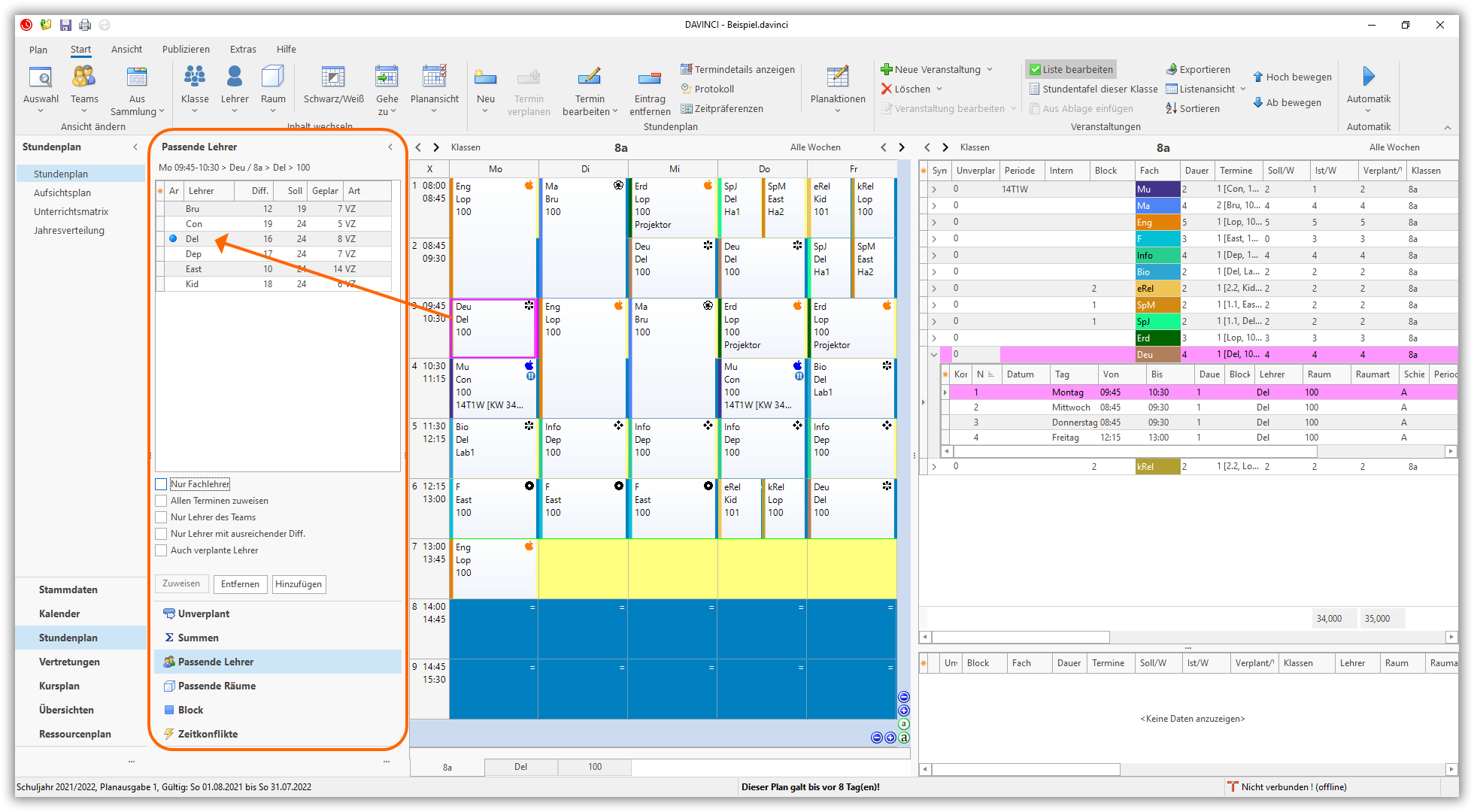Click the save icon in title bar
This screenshot has width=1474, height=812.
click(65, 25)
